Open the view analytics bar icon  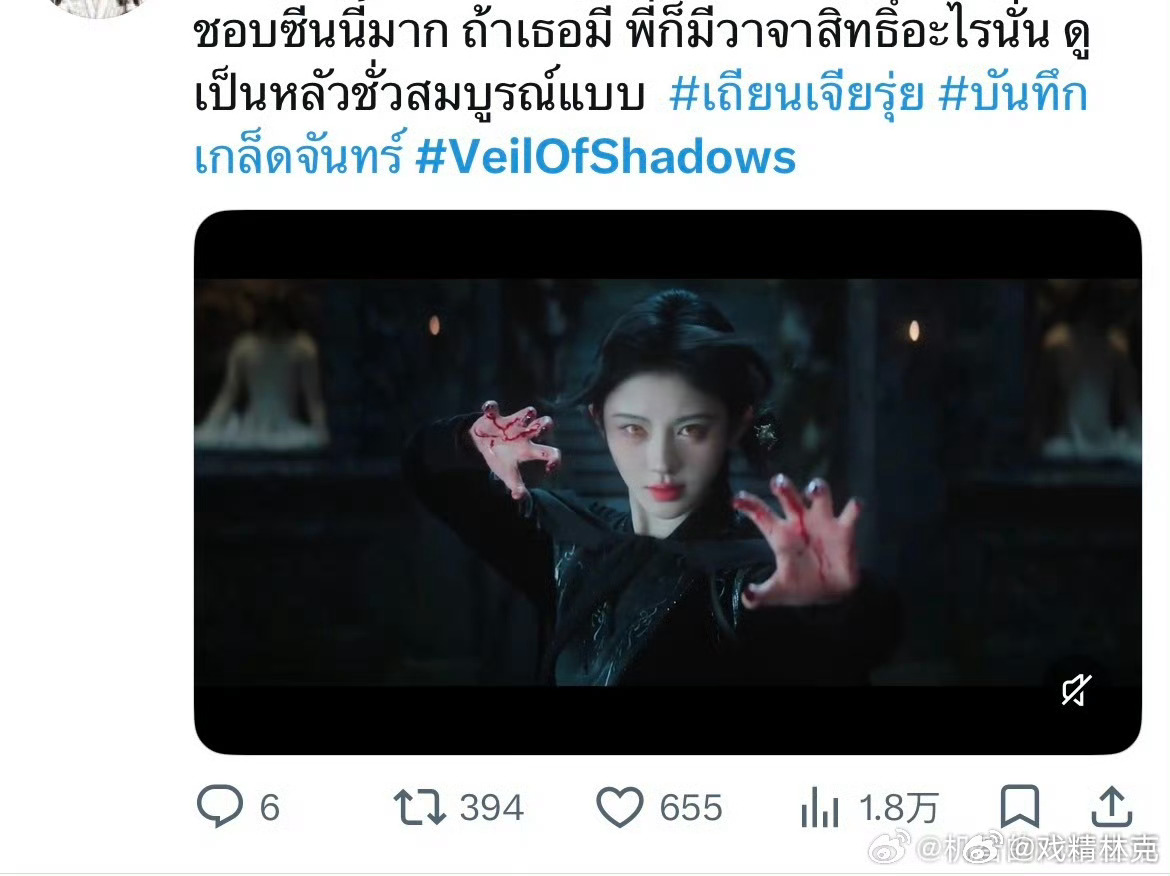[819, 808]
